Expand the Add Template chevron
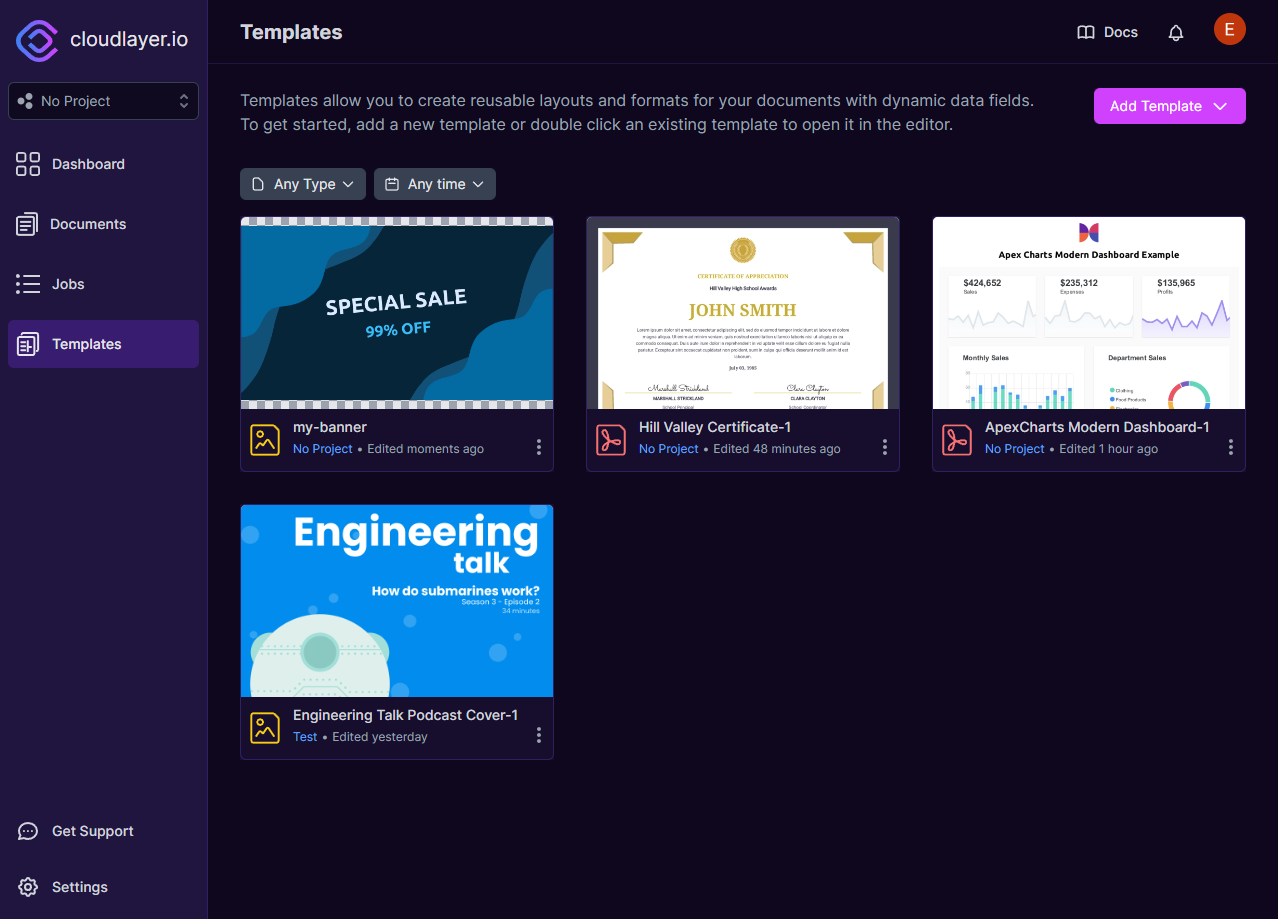The image size is (1278, 919). click(1220, 106)
